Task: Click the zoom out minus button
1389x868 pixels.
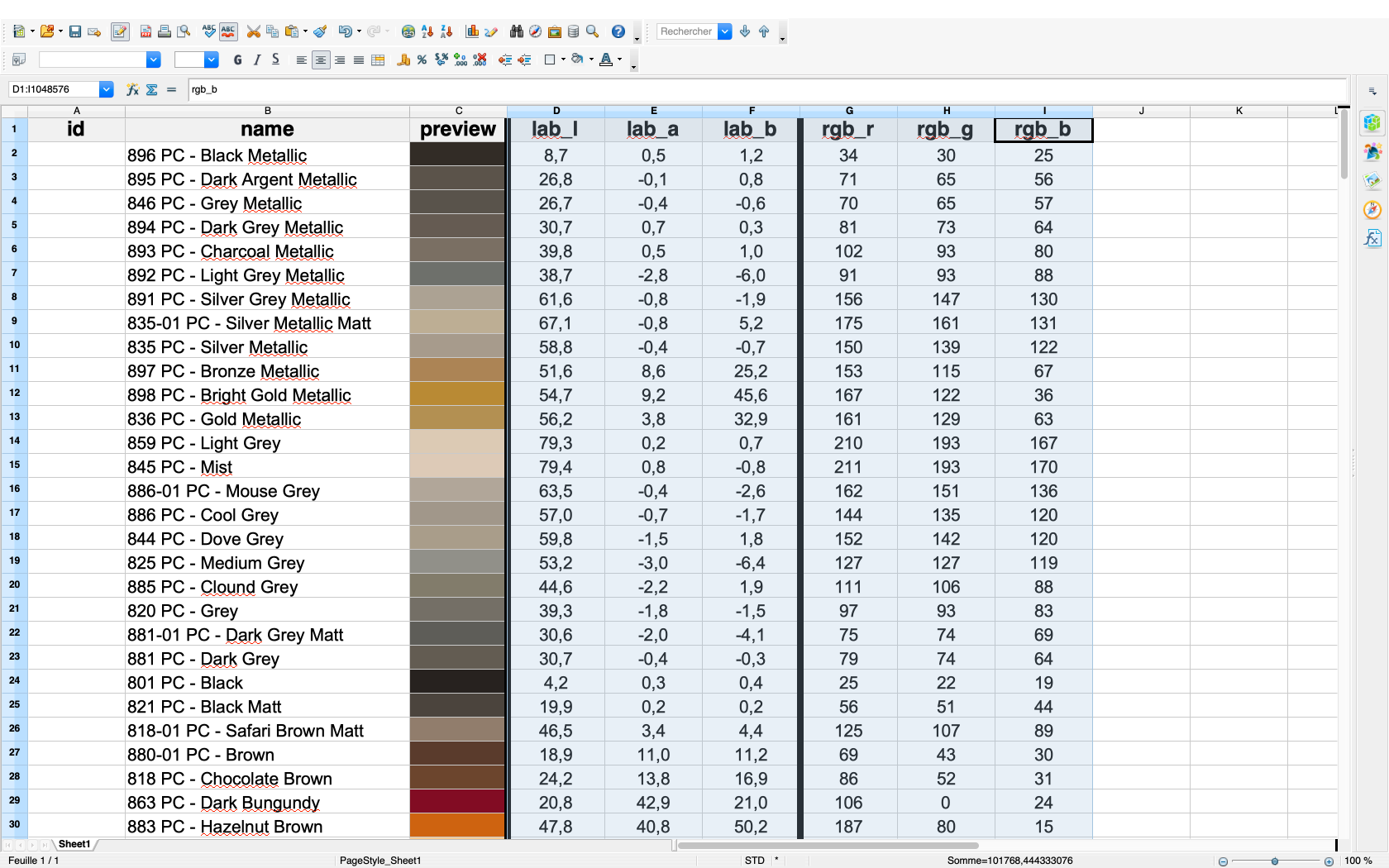Action: click(x=1223, y=861)
